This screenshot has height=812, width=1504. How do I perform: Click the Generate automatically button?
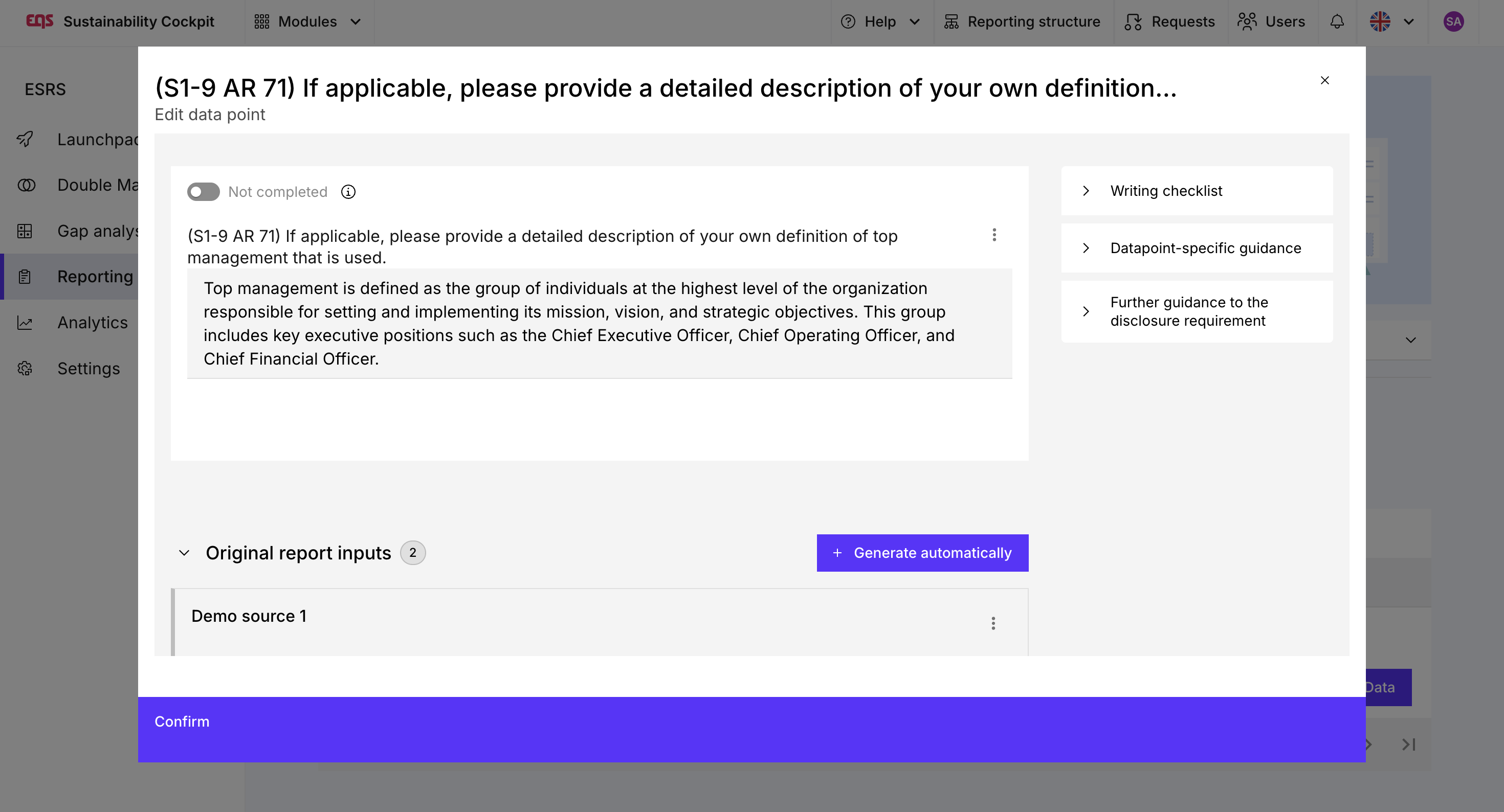point(922,552)
